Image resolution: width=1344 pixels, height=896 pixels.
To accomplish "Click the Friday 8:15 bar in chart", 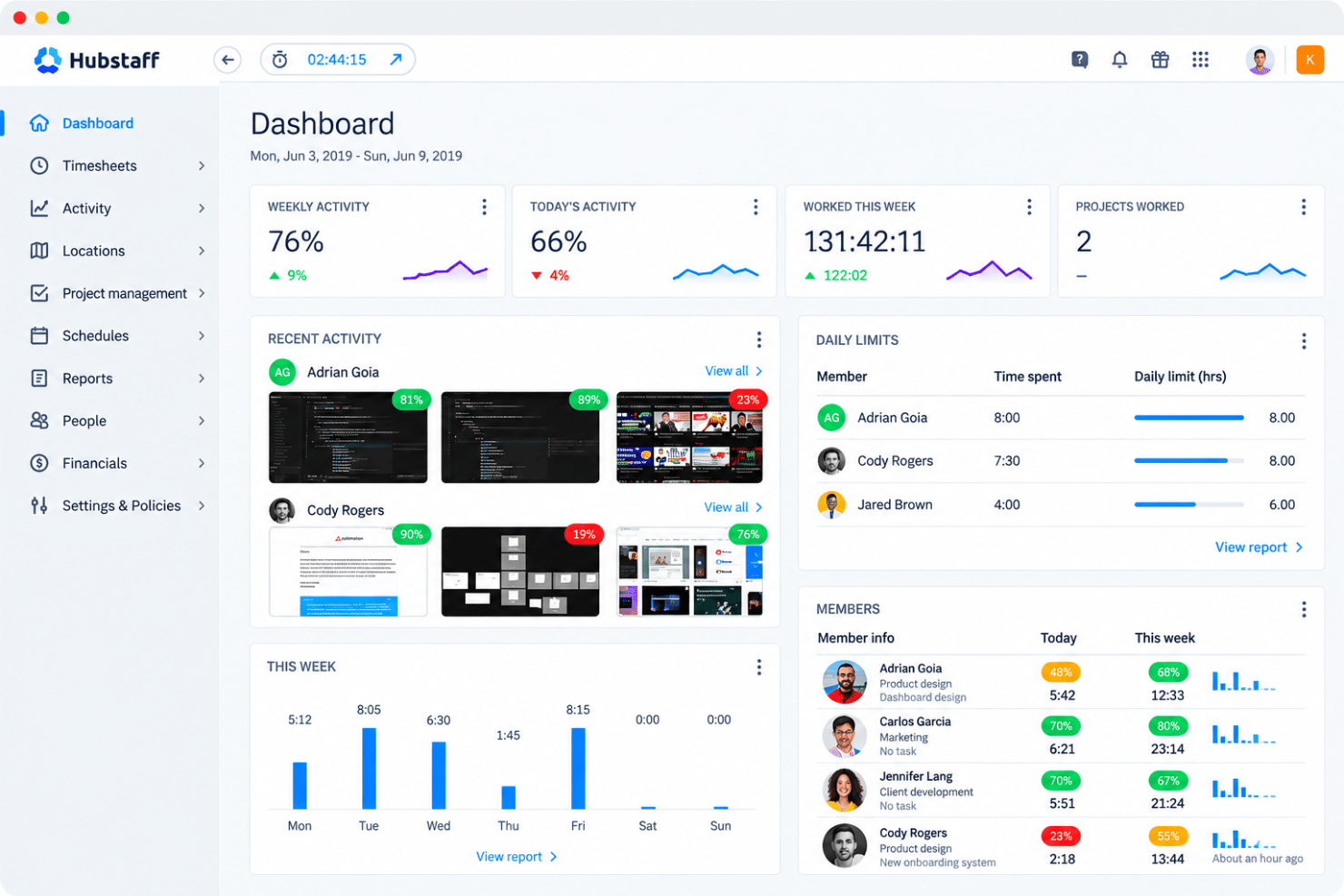I will (x=578, y=768).
